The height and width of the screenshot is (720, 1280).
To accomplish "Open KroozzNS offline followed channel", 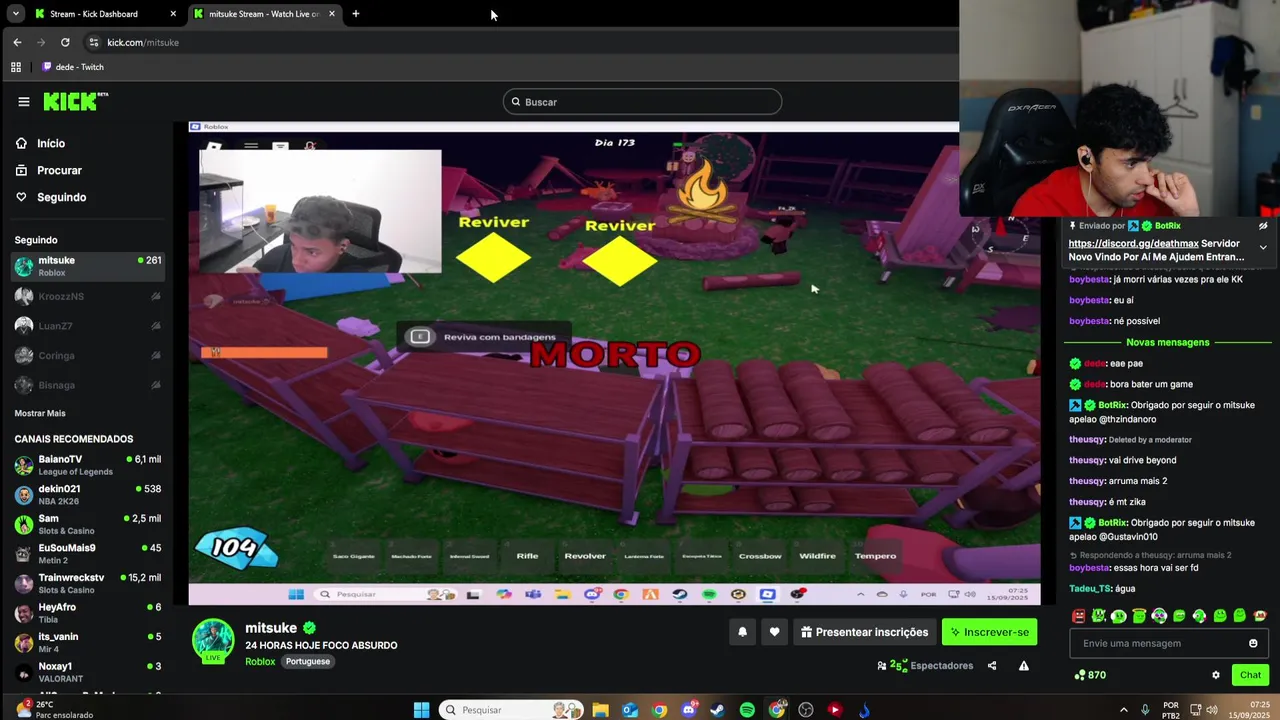I will tap(88, 296).
